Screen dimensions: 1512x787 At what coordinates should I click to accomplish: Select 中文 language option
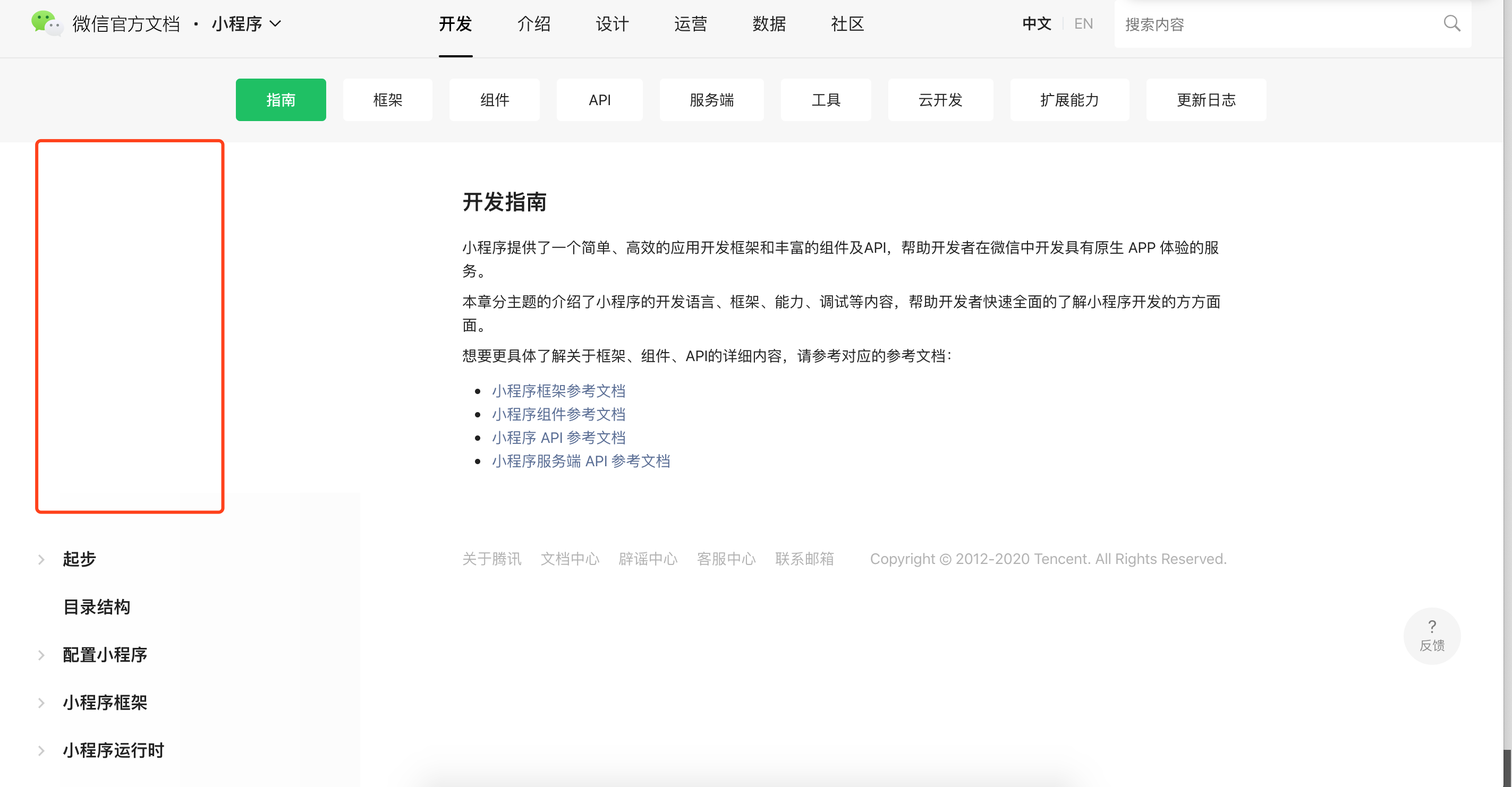pos(1036,24)
